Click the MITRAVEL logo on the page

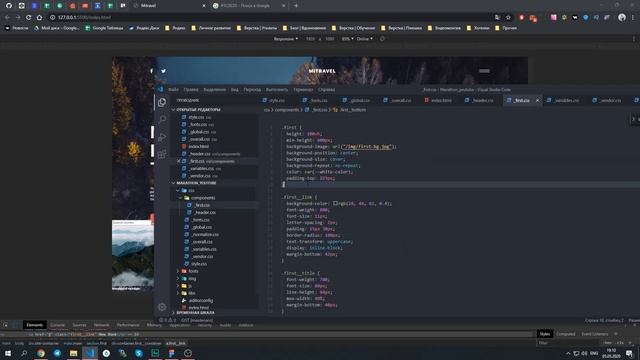322,71
